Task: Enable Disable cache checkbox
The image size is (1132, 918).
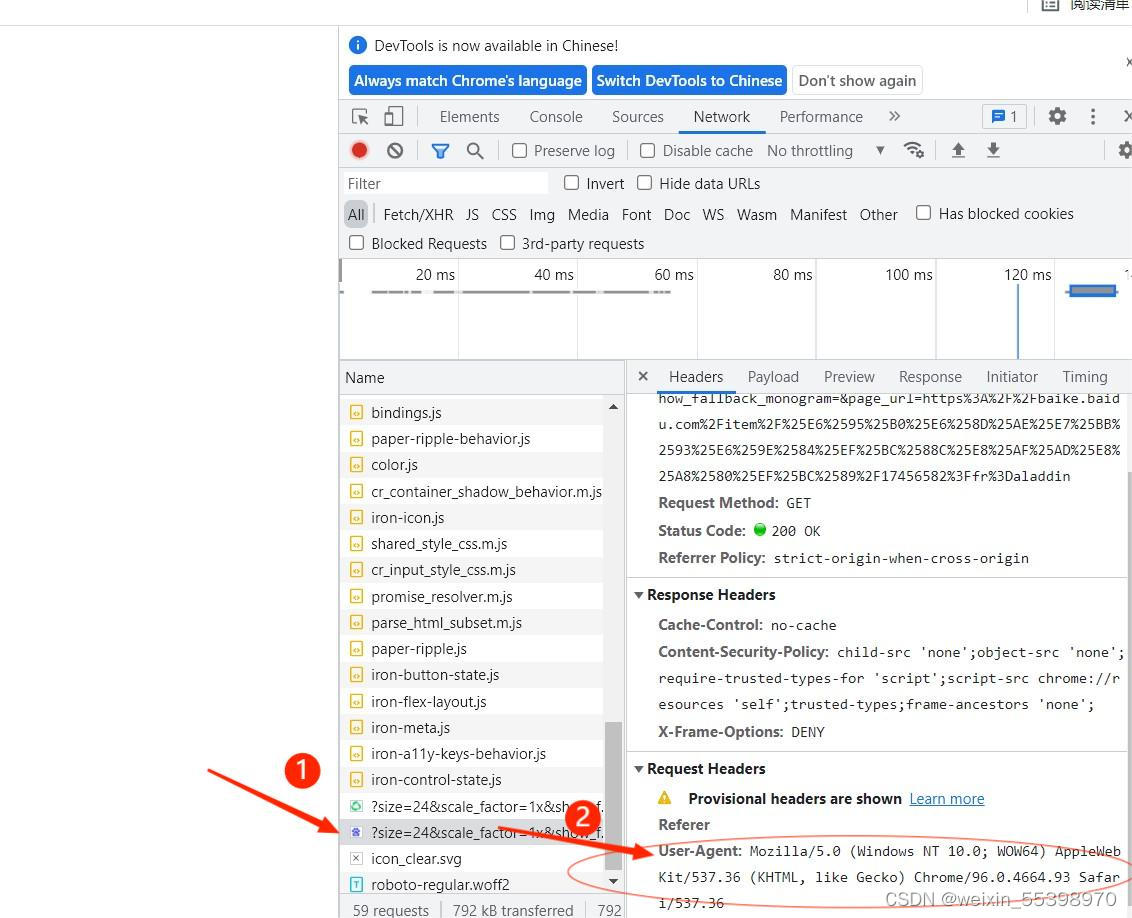Action: [x=648, y=150]
